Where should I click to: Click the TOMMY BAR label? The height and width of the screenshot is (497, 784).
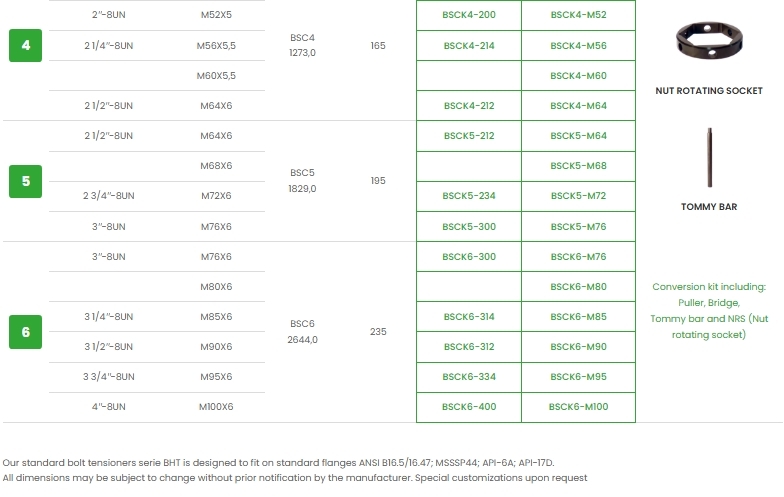click(708, 207)
